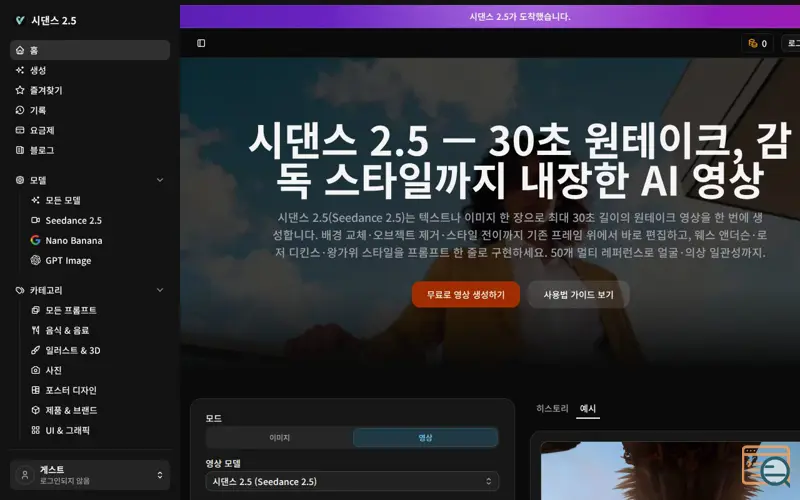Click the video camera icon beside Seedance 2.5

click(x=35, y=220)
